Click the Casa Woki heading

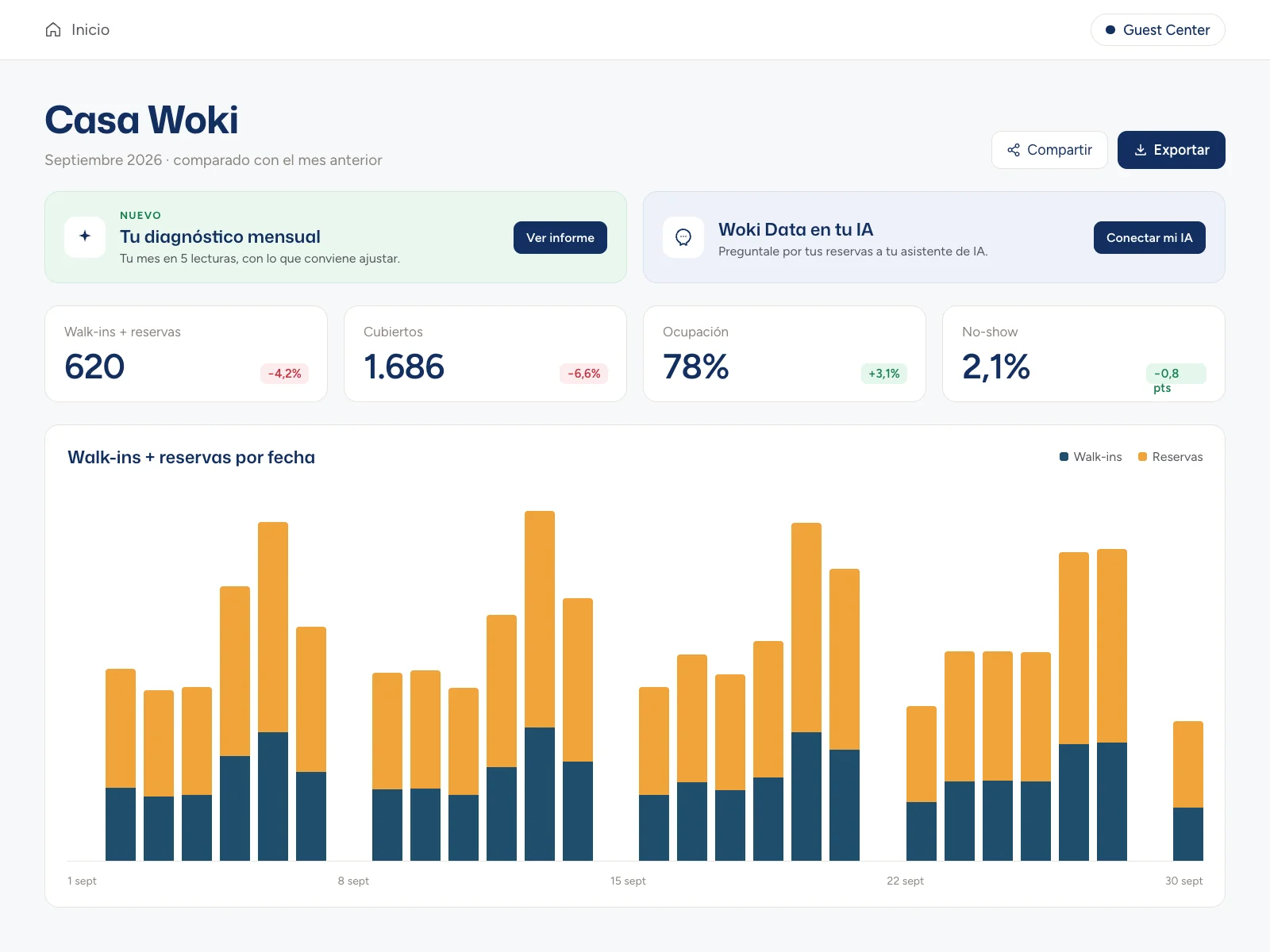pyautogui.click(x=142, y=121)
